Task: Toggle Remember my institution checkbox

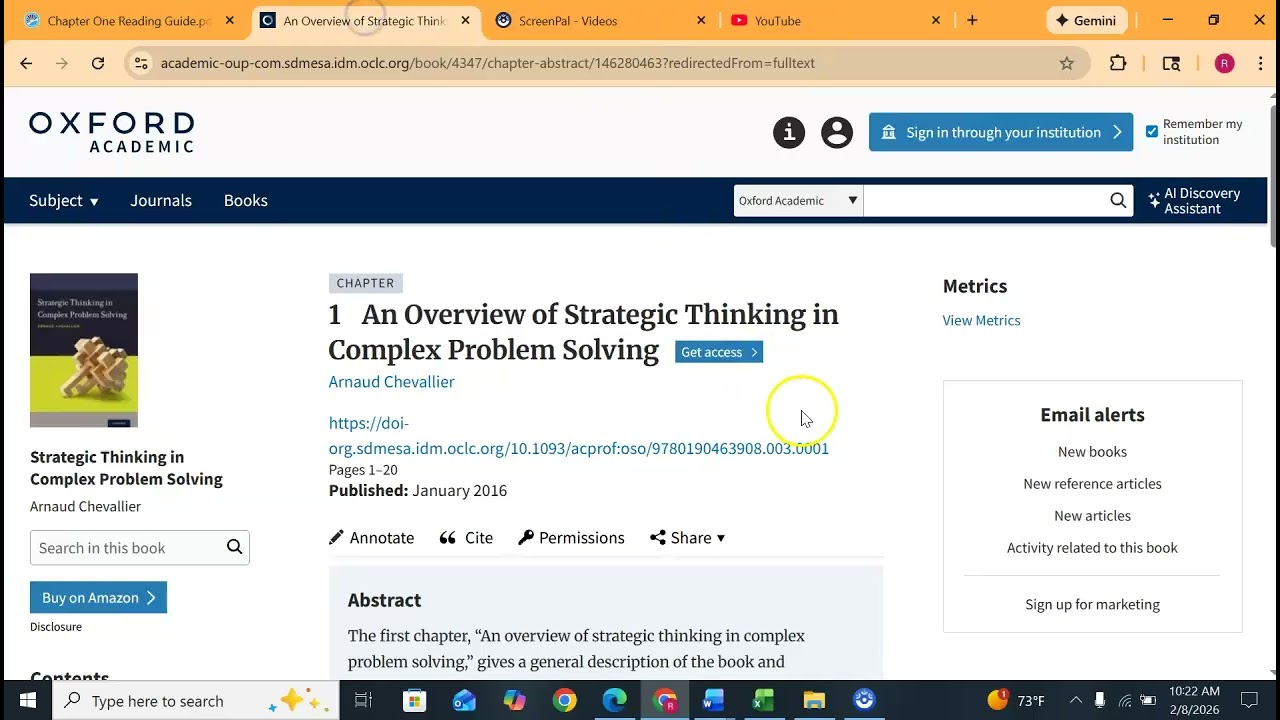Action: click(x=1152, y=132)
